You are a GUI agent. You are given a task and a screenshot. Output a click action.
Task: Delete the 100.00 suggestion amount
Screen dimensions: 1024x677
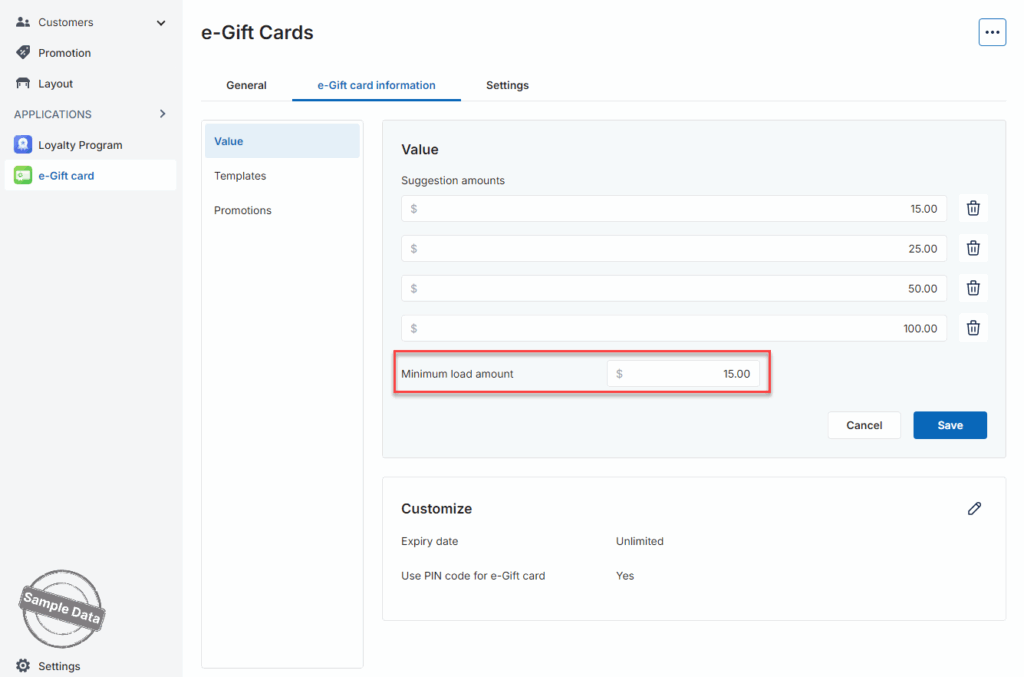[973, 328]
